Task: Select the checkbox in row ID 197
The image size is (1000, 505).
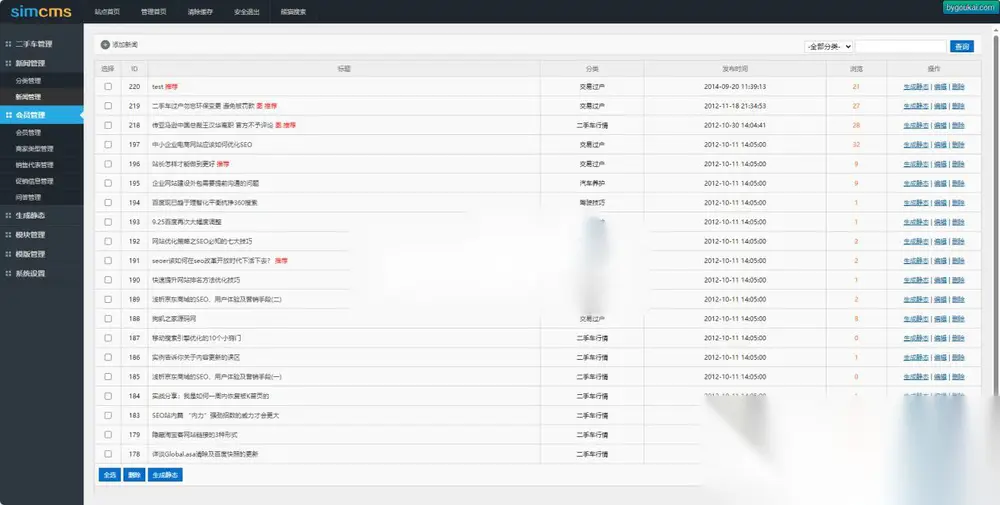Action: click(x=108, y=145)
